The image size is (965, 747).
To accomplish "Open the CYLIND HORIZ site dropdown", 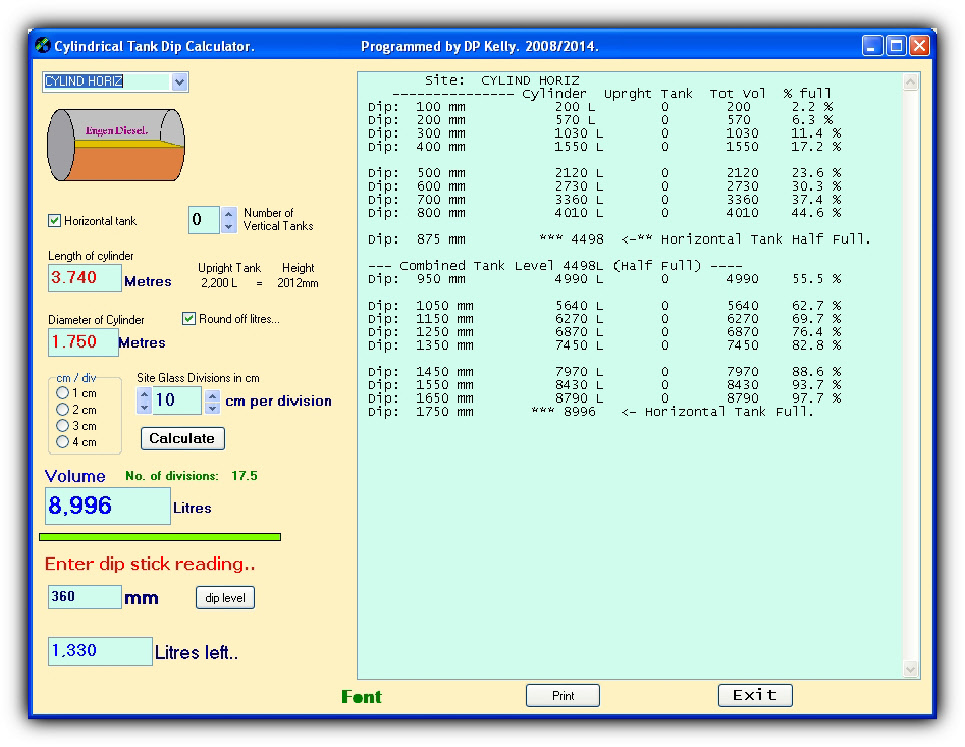I will pyautogui.click(x=180, y=81).
